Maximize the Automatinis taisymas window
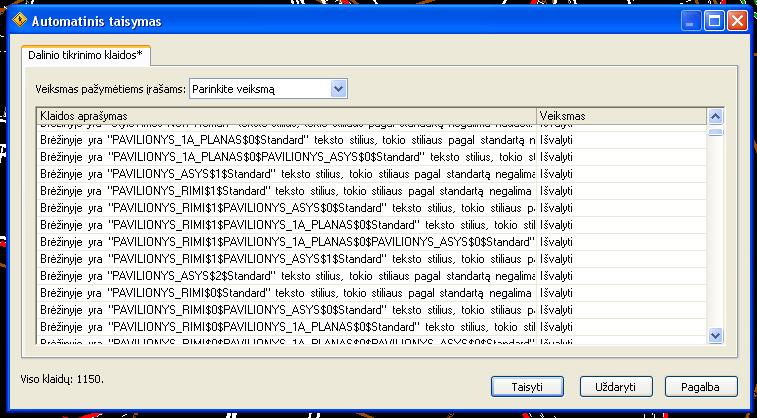 [714, 21]
